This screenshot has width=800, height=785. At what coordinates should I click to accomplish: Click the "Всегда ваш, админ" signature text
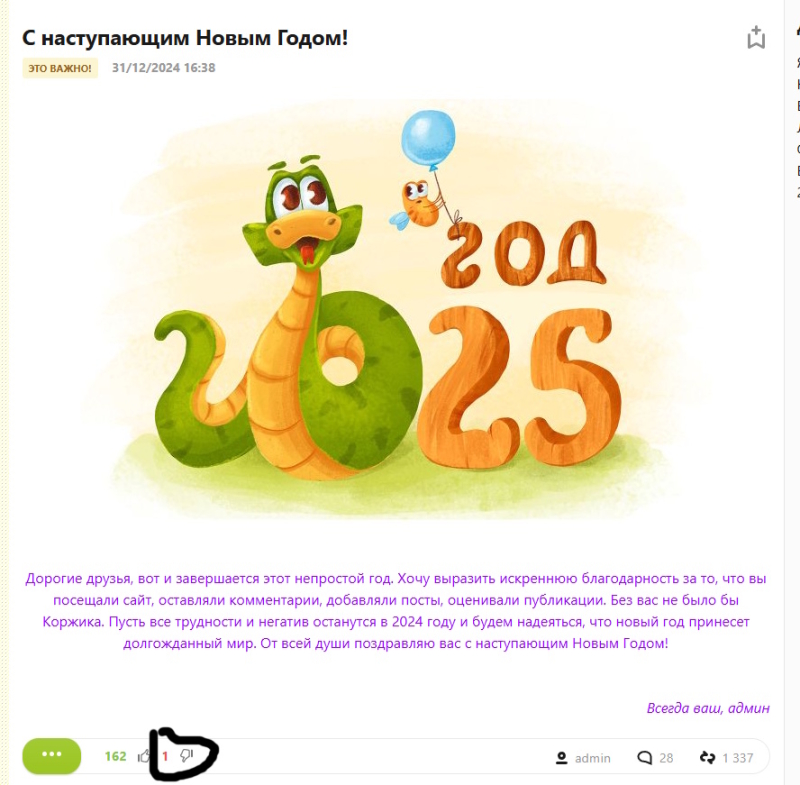(x=708, y=708)
